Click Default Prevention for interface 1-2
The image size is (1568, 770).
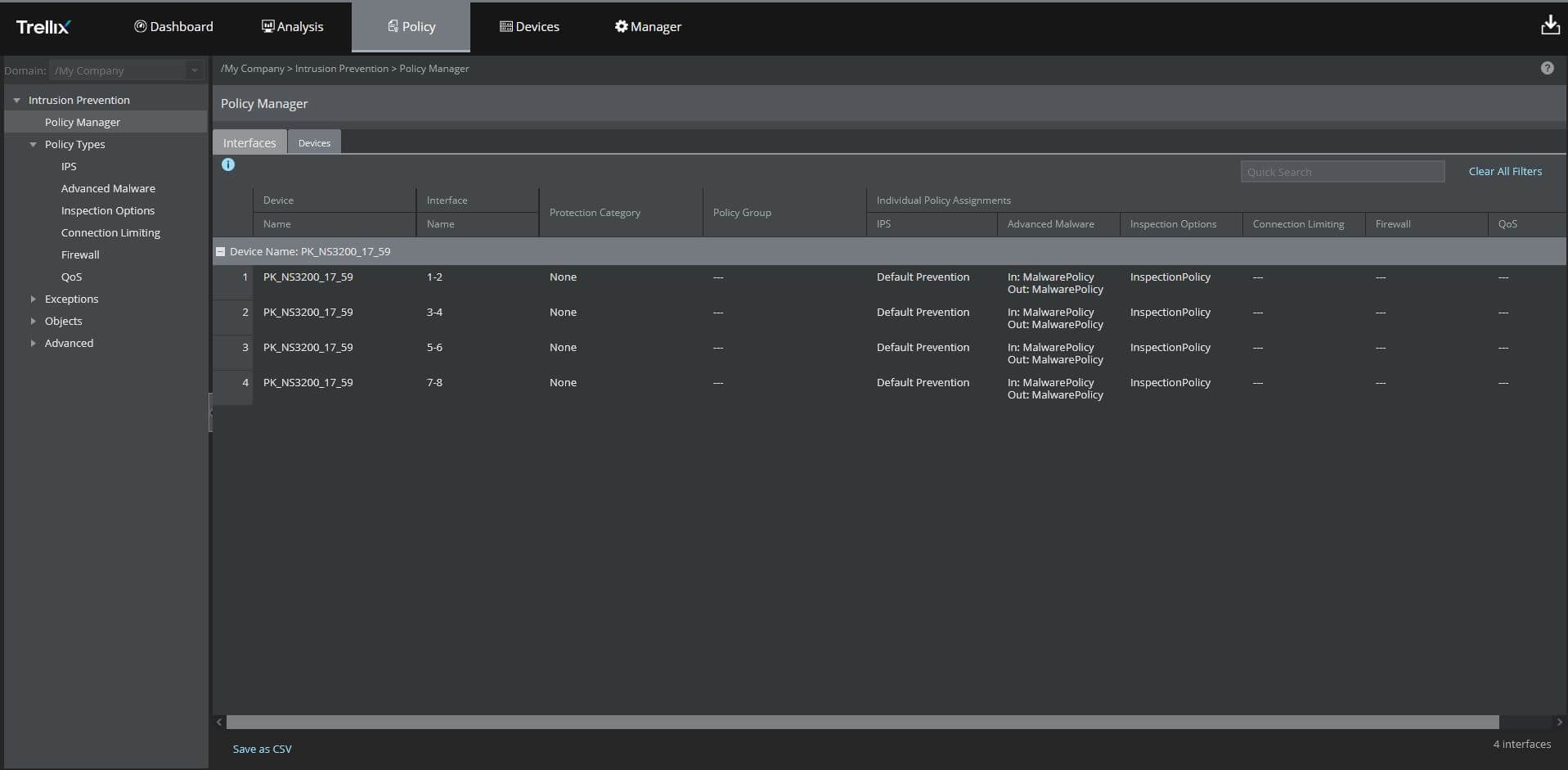(923, 277)
